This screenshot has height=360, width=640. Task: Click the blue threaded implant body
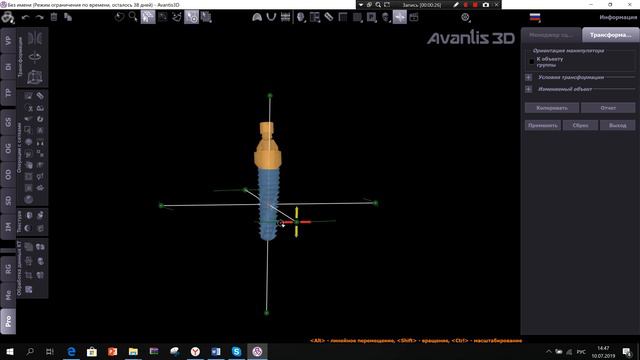click(268, 203)
